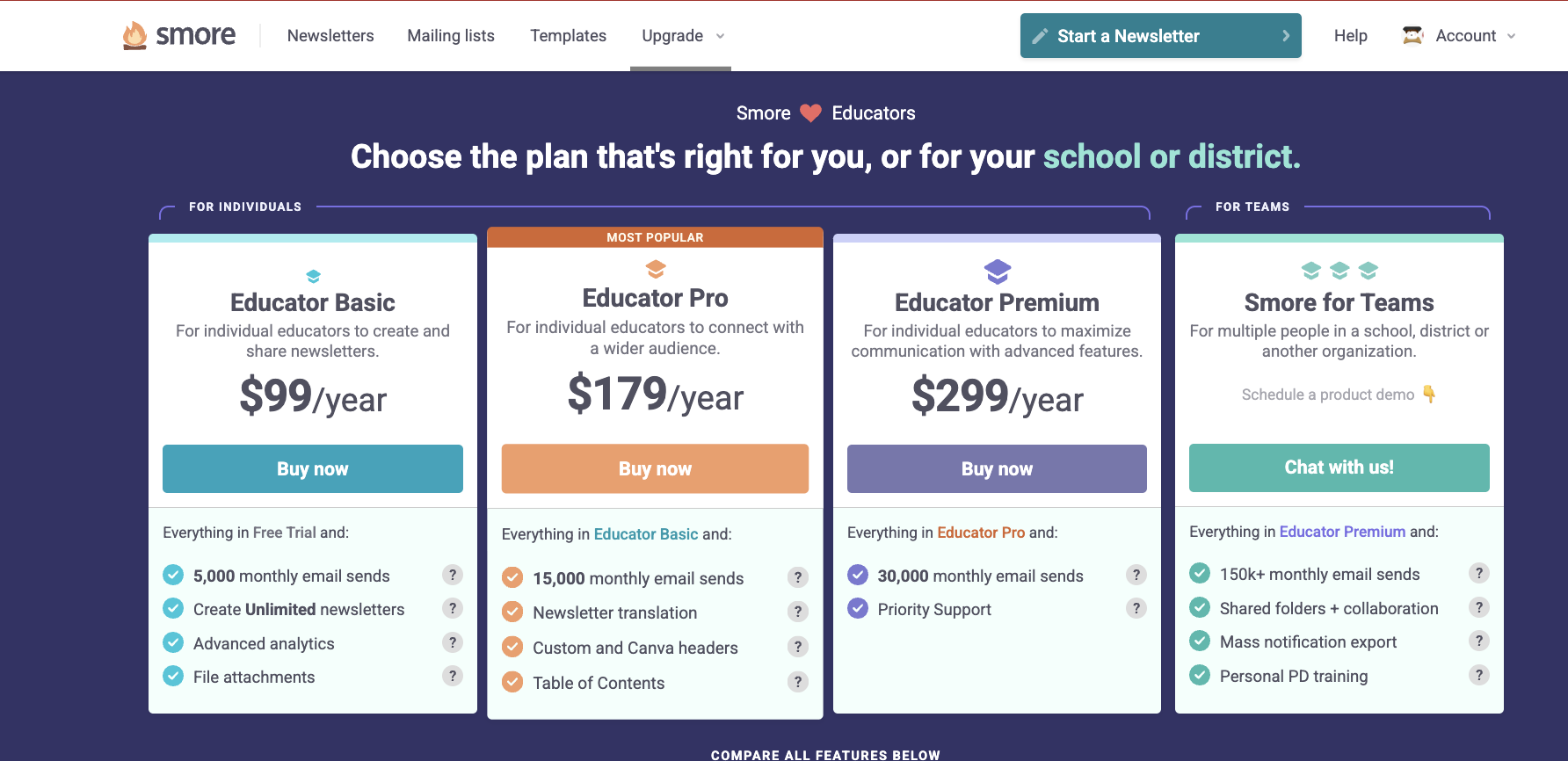Buy the Educator Pro plan now
The width and height of the screenshot is (1568, 761).
pyautogui.click(x=655, y=468)
